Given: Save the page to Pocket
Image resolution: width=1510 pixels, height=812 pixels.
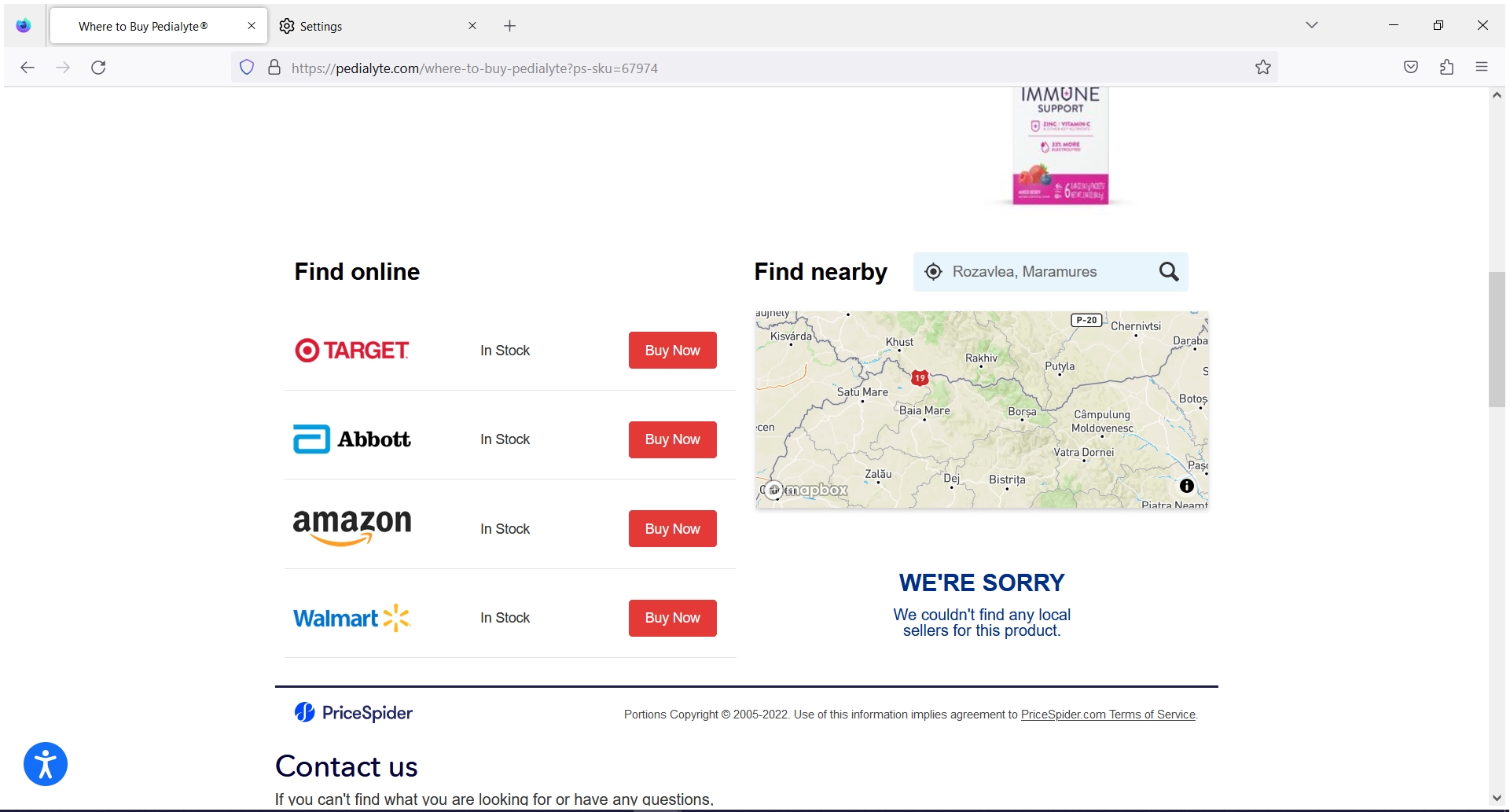Looking at the screenshot, I should (x=1410, y=68).
